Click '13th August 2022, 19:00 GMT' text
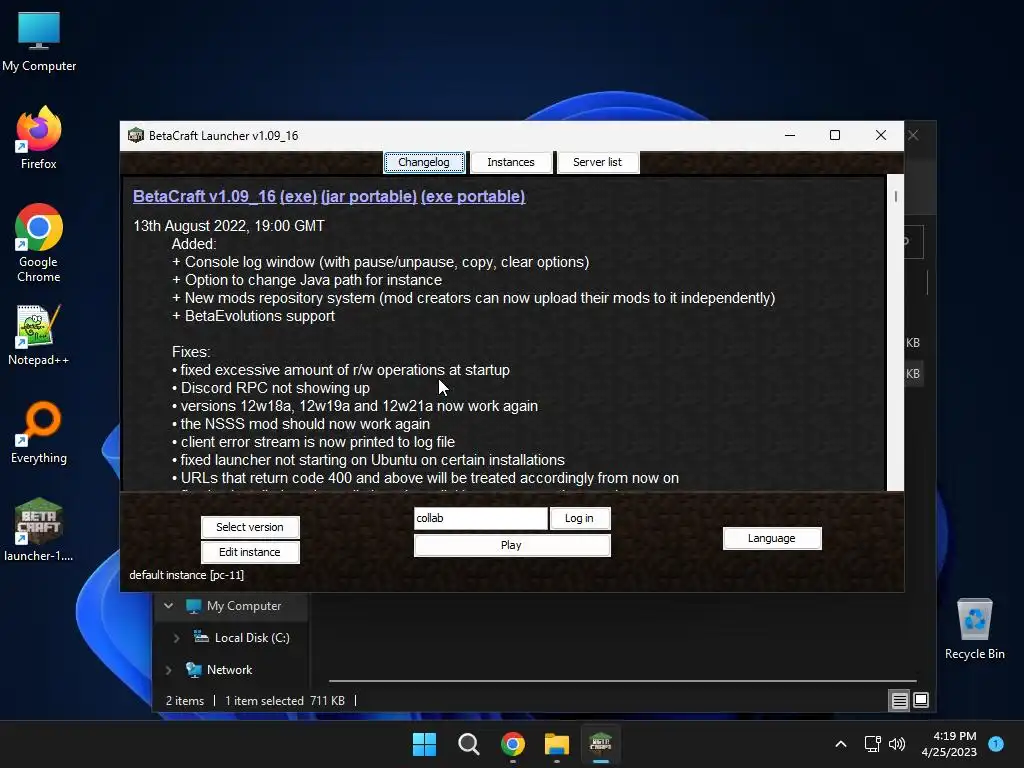1024x768 pixels. (x=229, y=226)
